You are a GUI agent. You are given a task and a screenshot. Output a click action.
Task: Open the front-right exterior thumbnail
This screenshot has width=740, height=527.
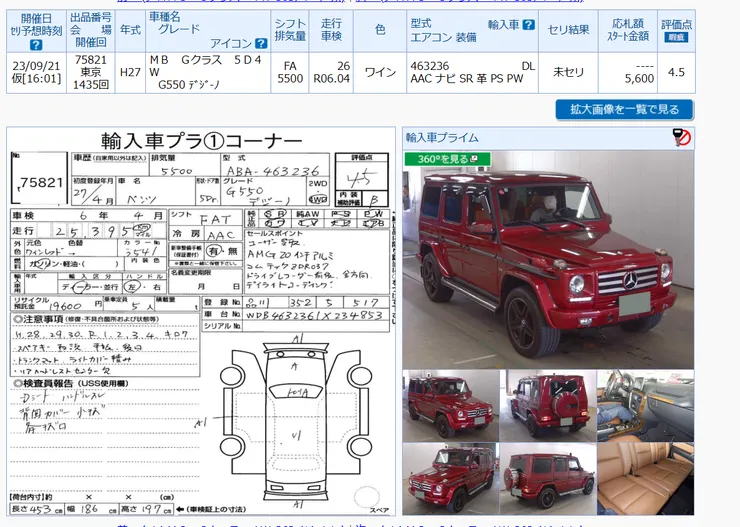pyautogui.click(x=451, y=405)
